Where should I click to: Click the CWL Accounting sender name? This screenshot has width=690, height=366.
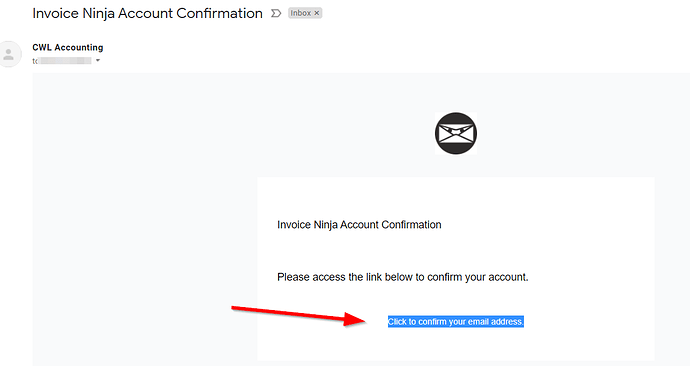coord(68,47)
